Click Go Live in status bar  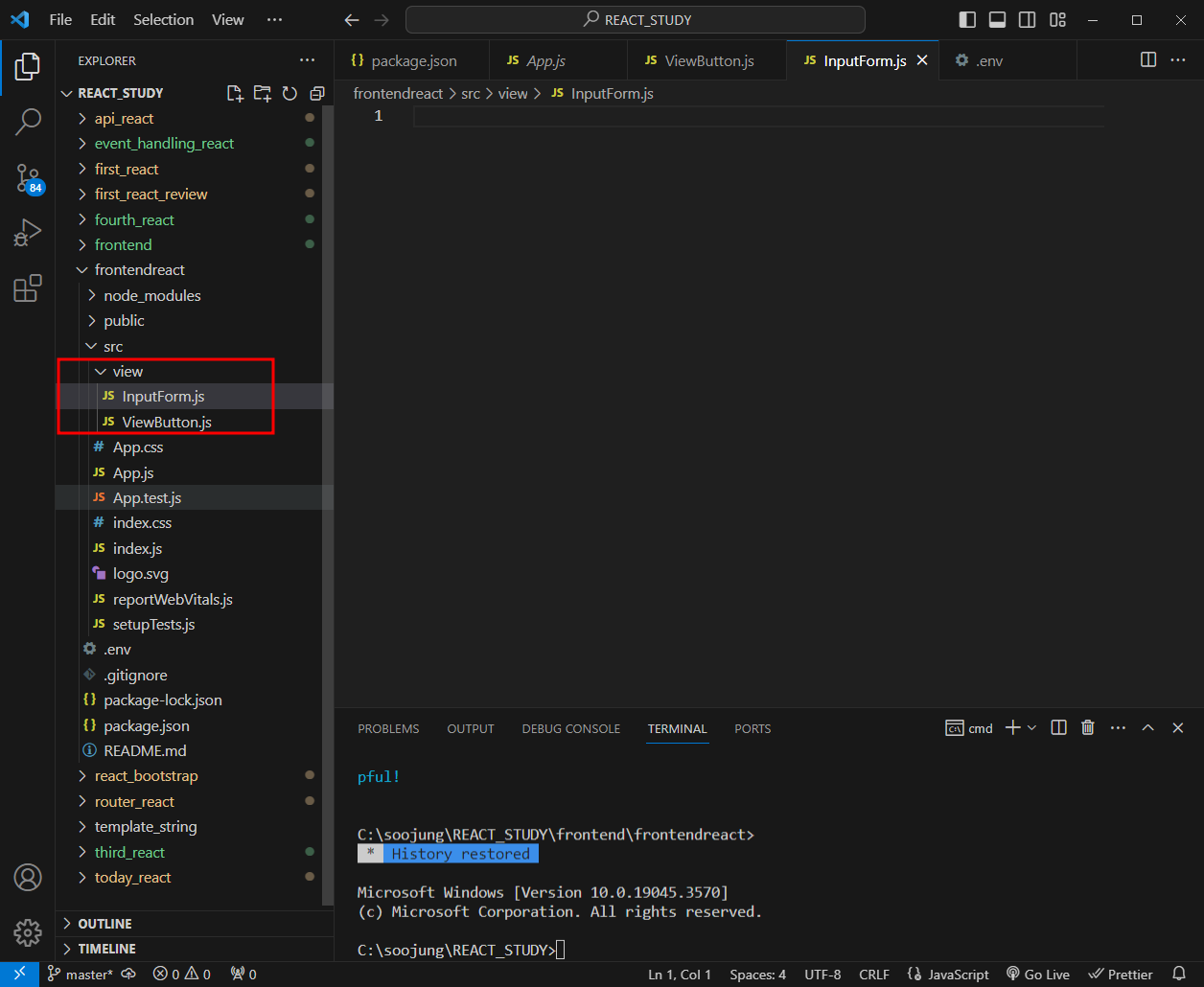(x=1038, y=975)
